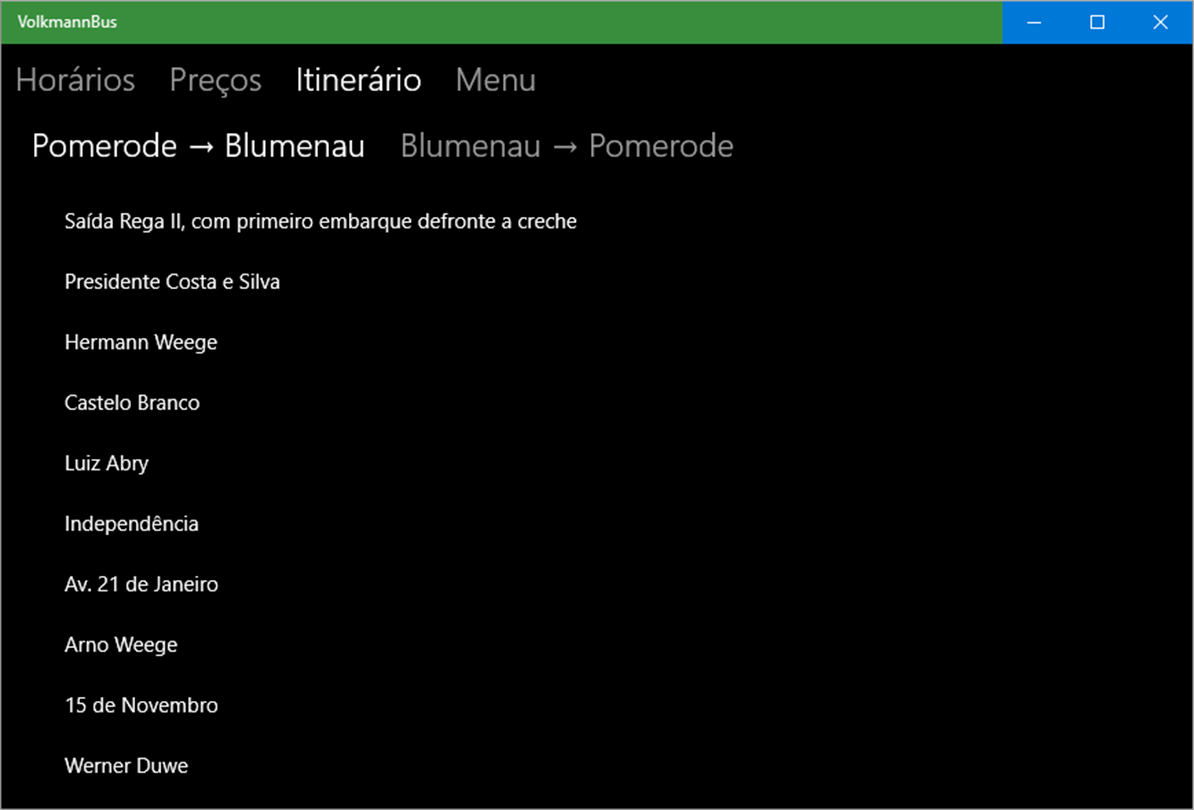This screenshot has height=810, width=1194.
Task: Switch to Blumenau → Pomerode route
Action: [566, 146]
